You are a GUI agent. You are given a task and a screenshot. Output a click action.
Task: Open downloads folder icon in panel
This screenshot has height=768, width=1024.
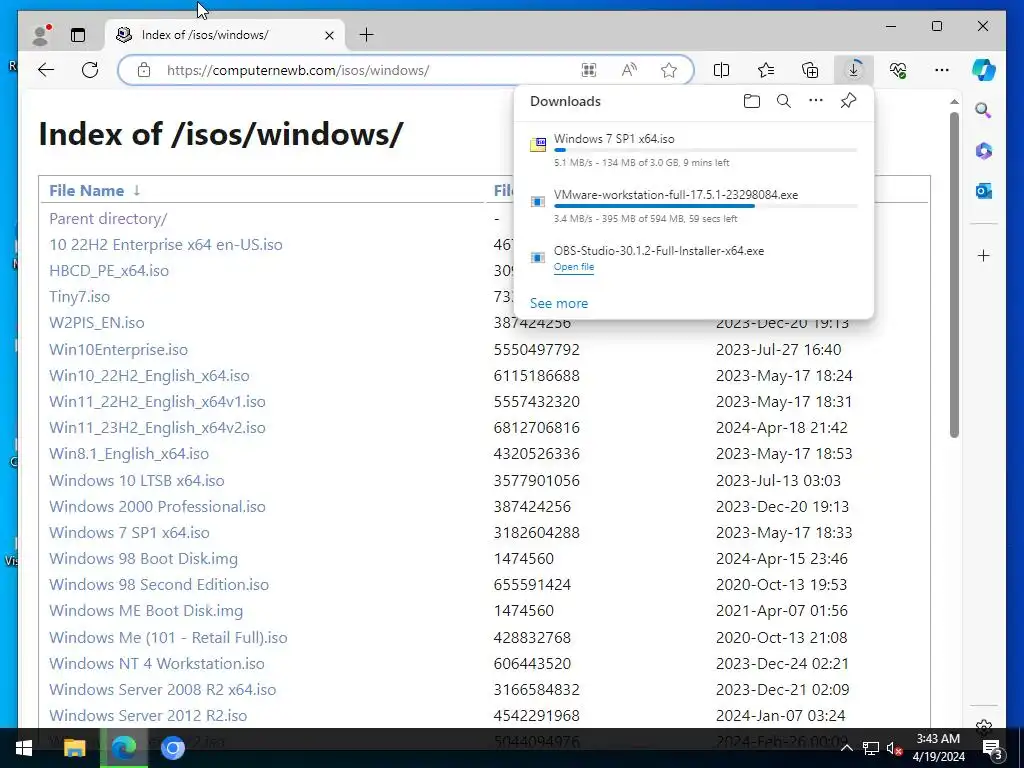click(752, 101)
